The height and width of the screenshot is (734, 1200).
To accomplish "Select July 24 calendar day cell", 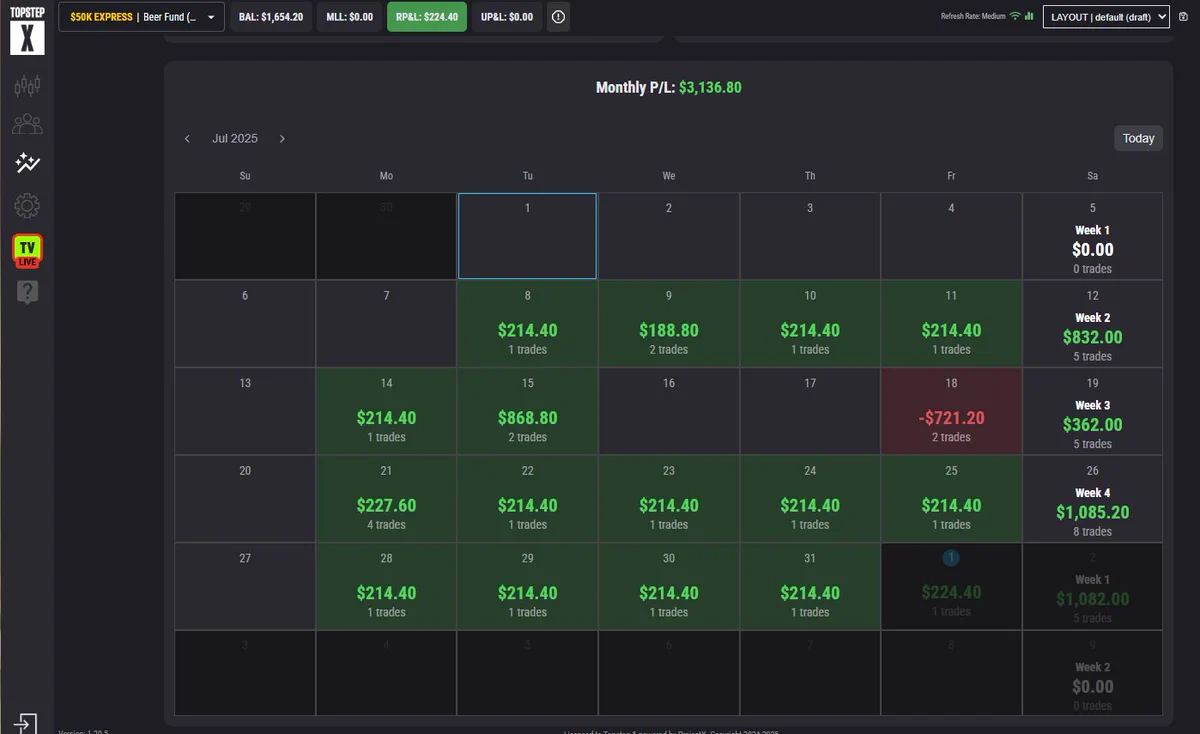I will click(x=810, y=498).
